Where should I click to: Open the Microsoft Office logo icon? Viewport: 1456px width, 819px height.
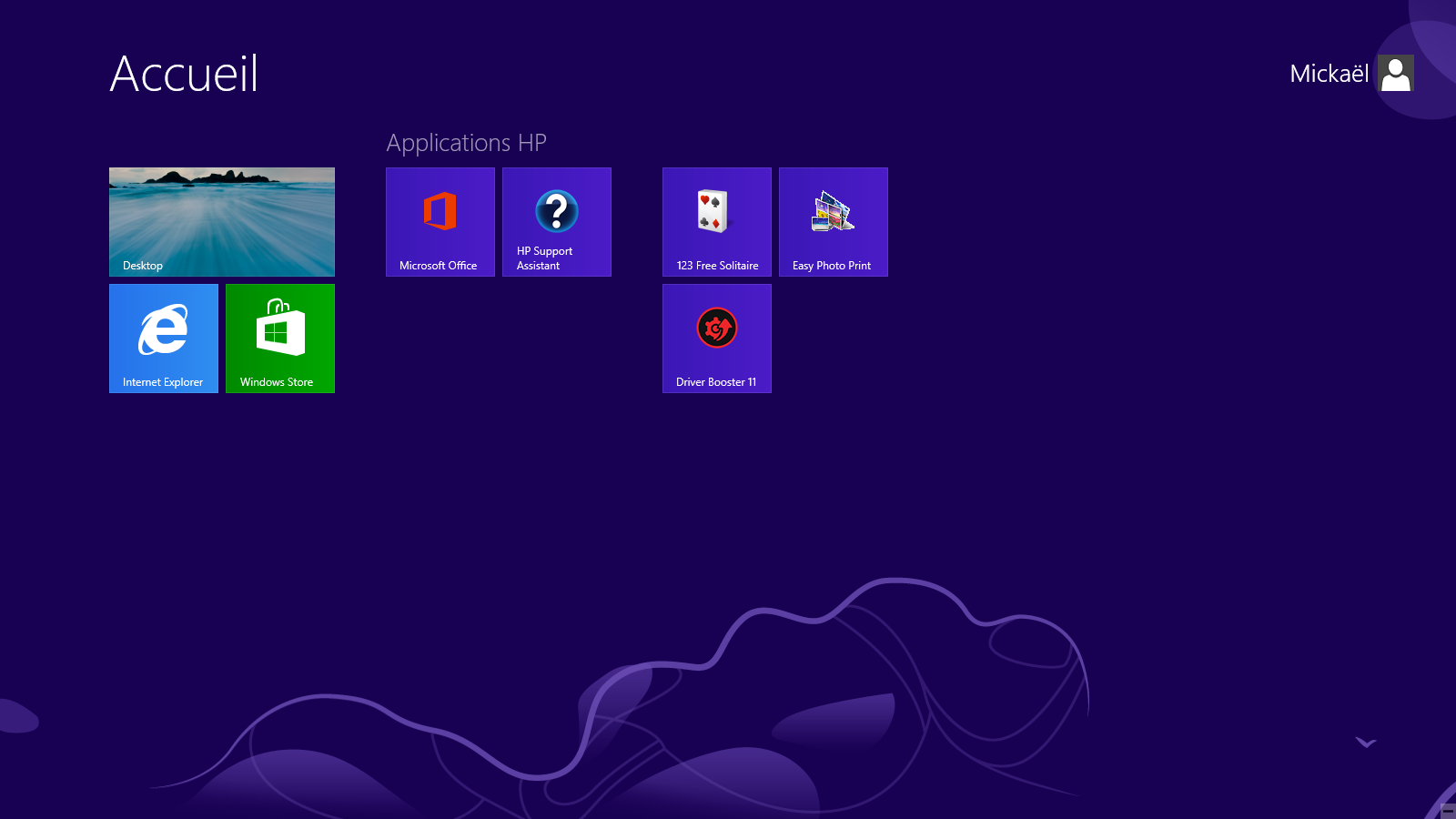coord(440,211)
